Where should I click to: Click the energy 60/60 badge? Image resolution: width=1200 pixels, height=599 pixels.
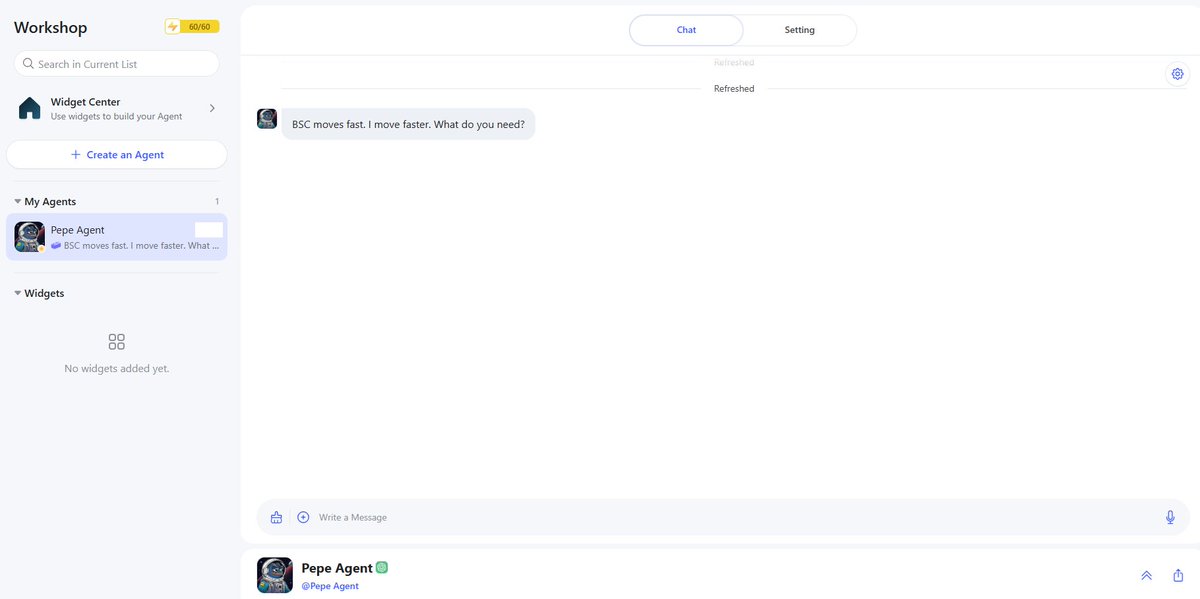coord(192,27)
